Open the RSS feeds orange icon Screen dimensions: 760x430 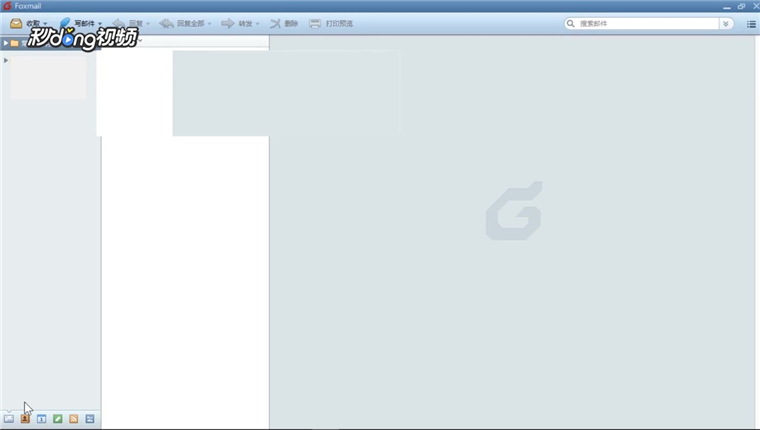click(74, 419)
